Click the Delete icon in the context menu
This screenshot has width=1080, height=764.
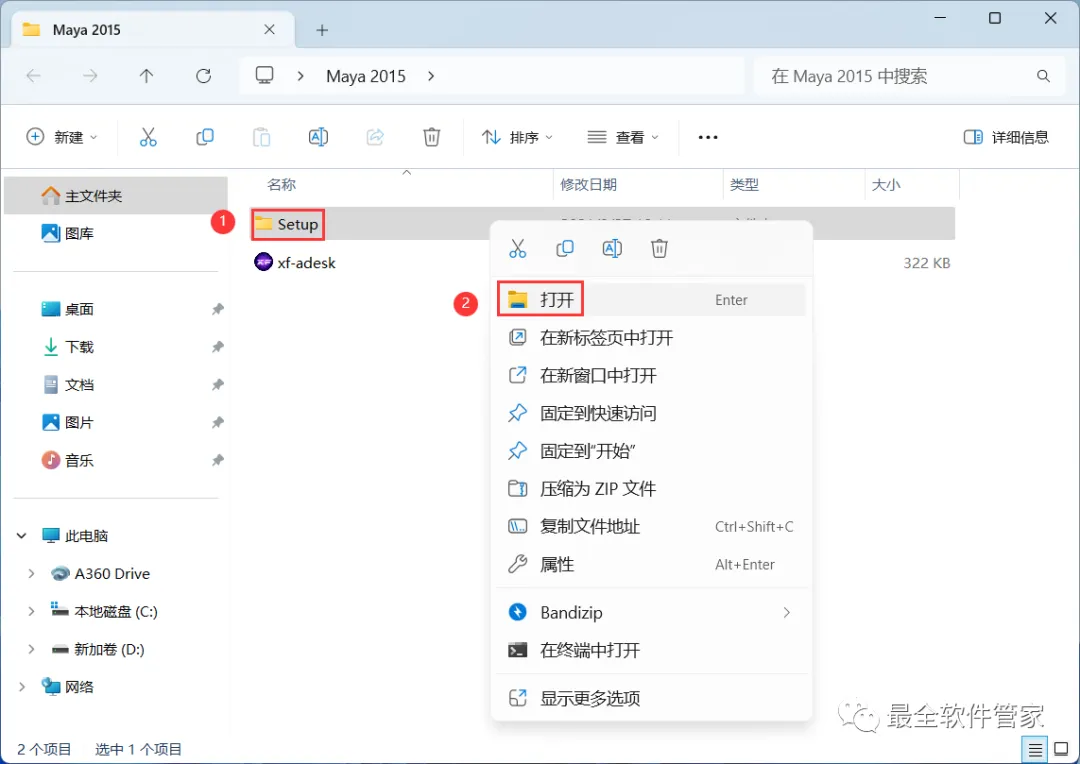659,248
